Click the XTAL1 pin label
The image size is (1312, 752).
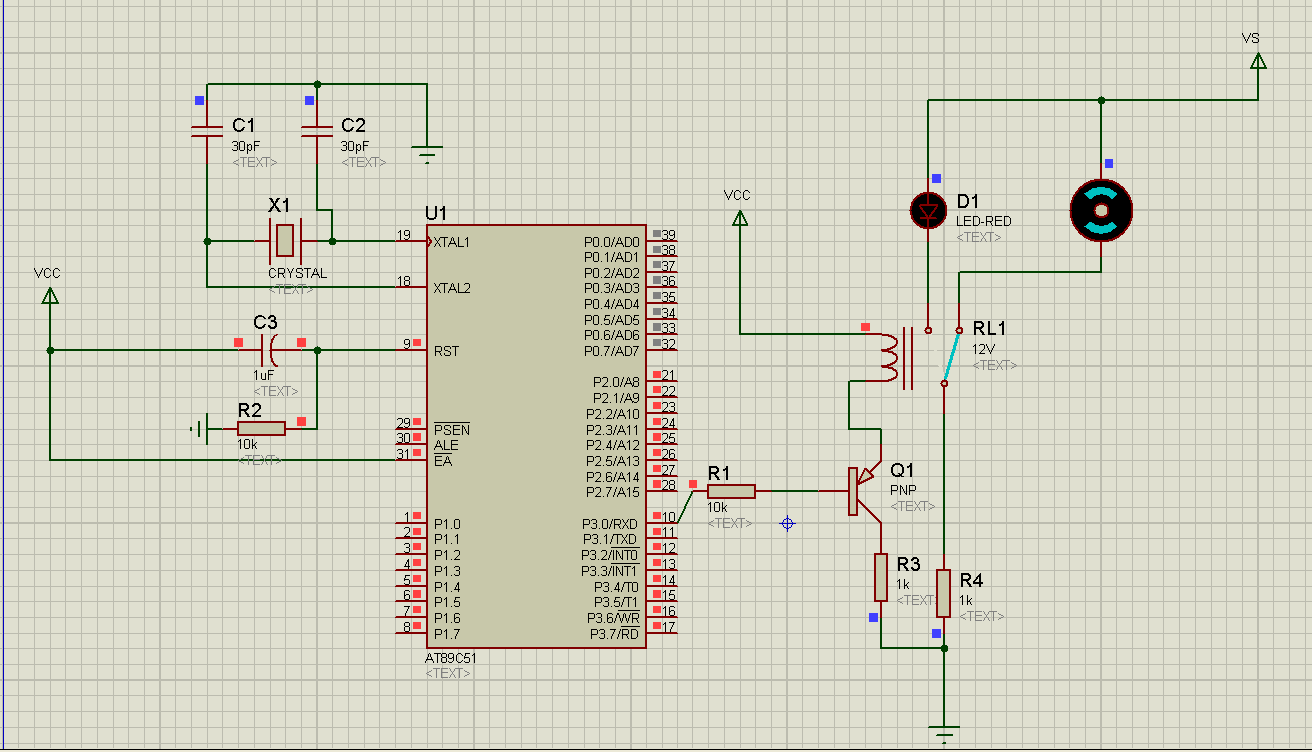click(x=452, y=242)
